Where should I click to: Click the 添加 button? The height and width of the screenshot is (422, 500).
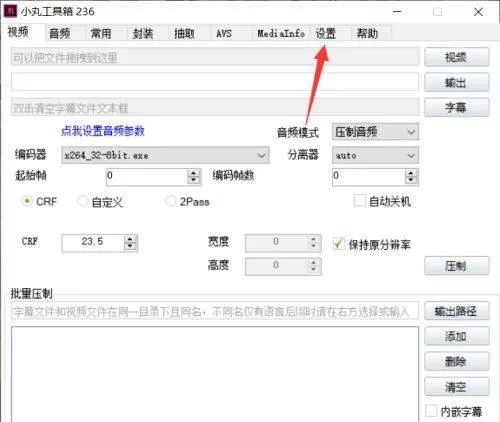click(x=457, y=336)
